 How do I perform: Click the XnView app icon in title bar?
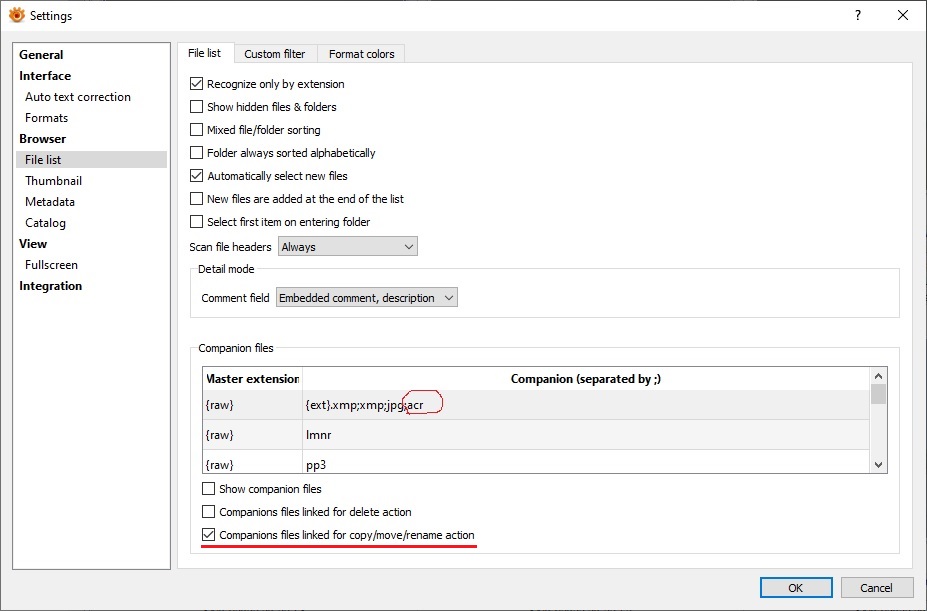(x=16, y=15)
